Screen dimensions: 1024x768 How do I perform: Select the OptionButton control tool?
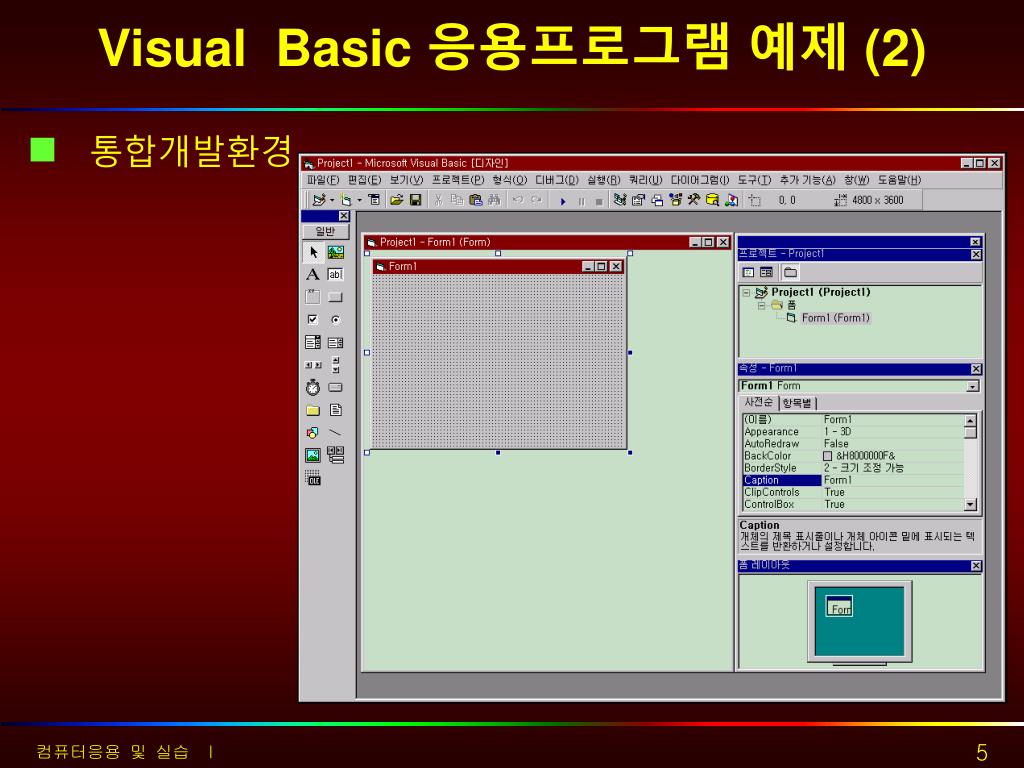pyautogui.click(x=336, y=319)
